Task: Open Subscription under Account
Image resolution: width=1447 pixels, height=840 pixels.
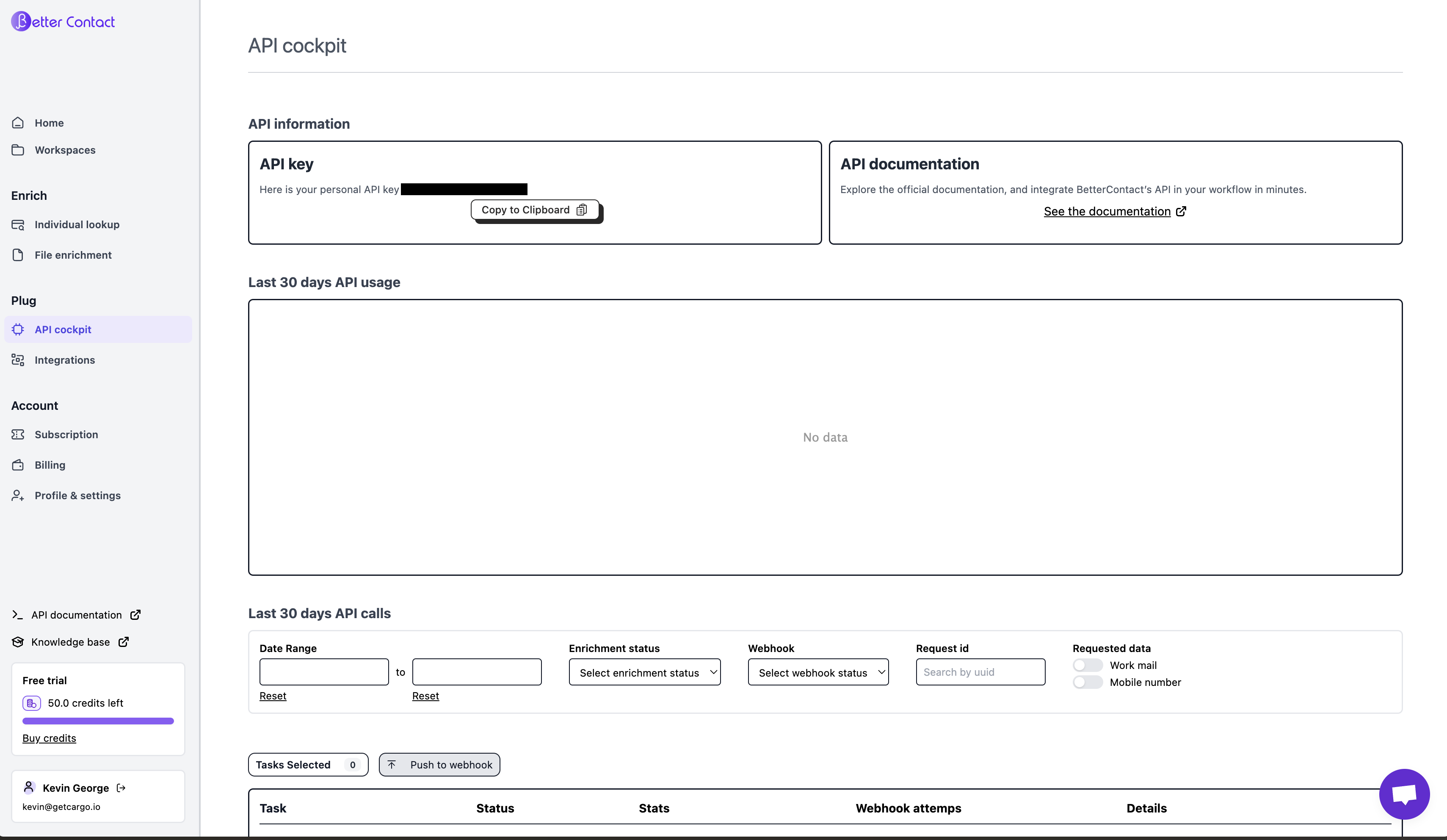Action: (x=98, y=435)
